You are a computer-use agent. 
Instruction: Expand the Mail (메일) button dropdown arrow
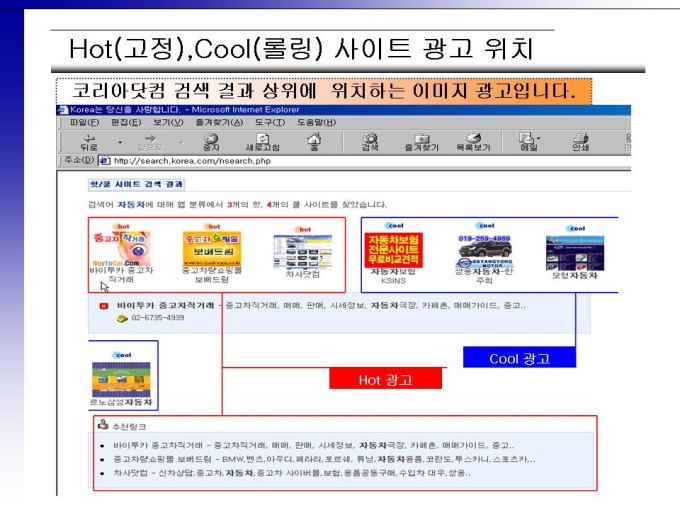(539, 138)
